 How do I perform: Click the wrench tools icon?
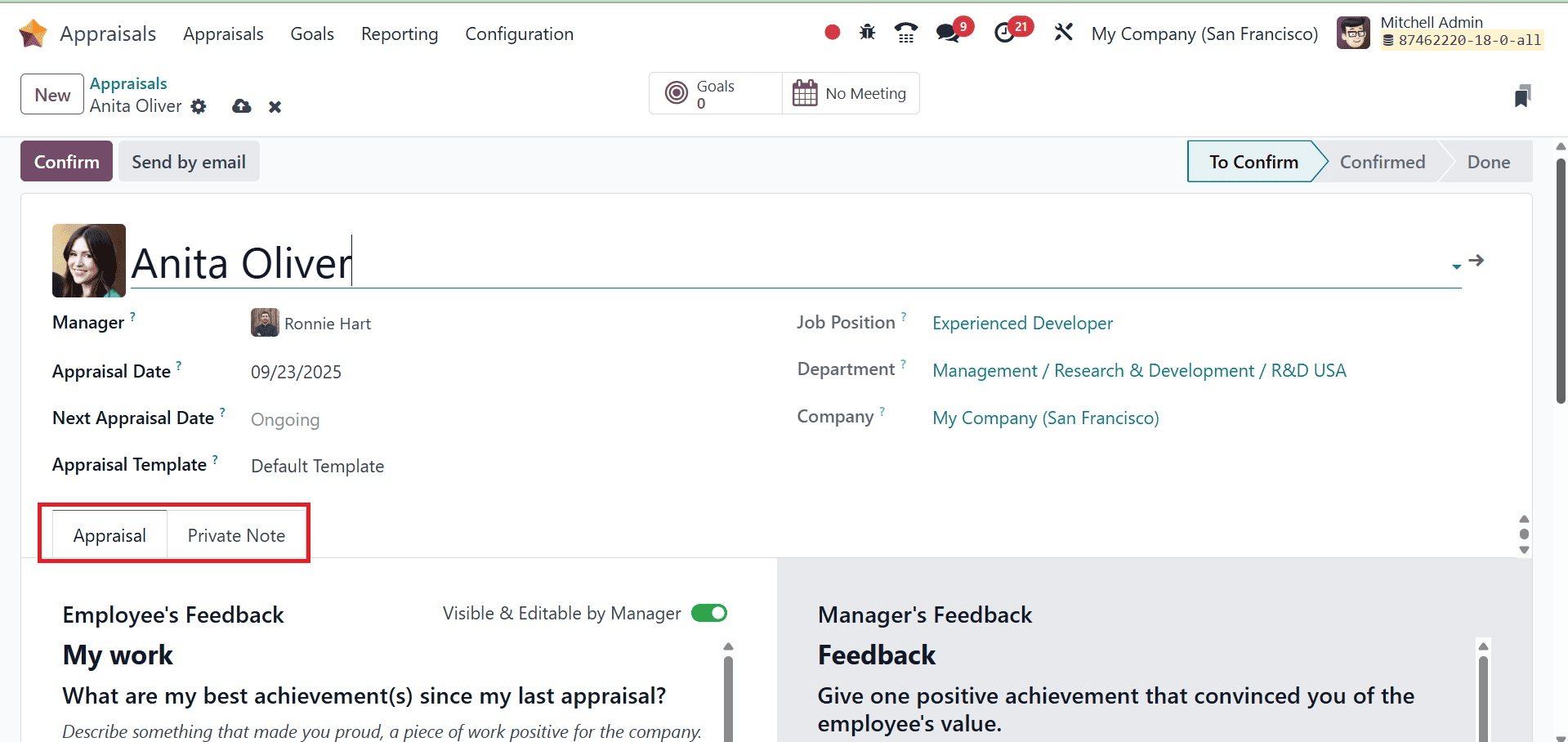pyautogui.click(x=1063, y=33)
